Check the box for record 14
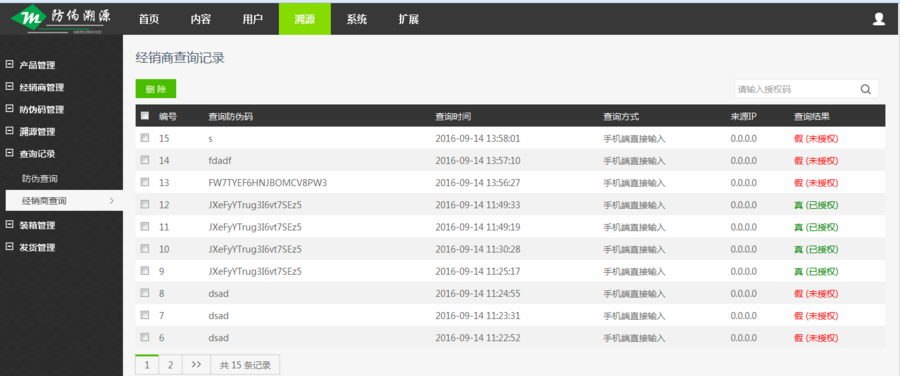This screenshot has width=900, height=376. click(x=145, y=160)
